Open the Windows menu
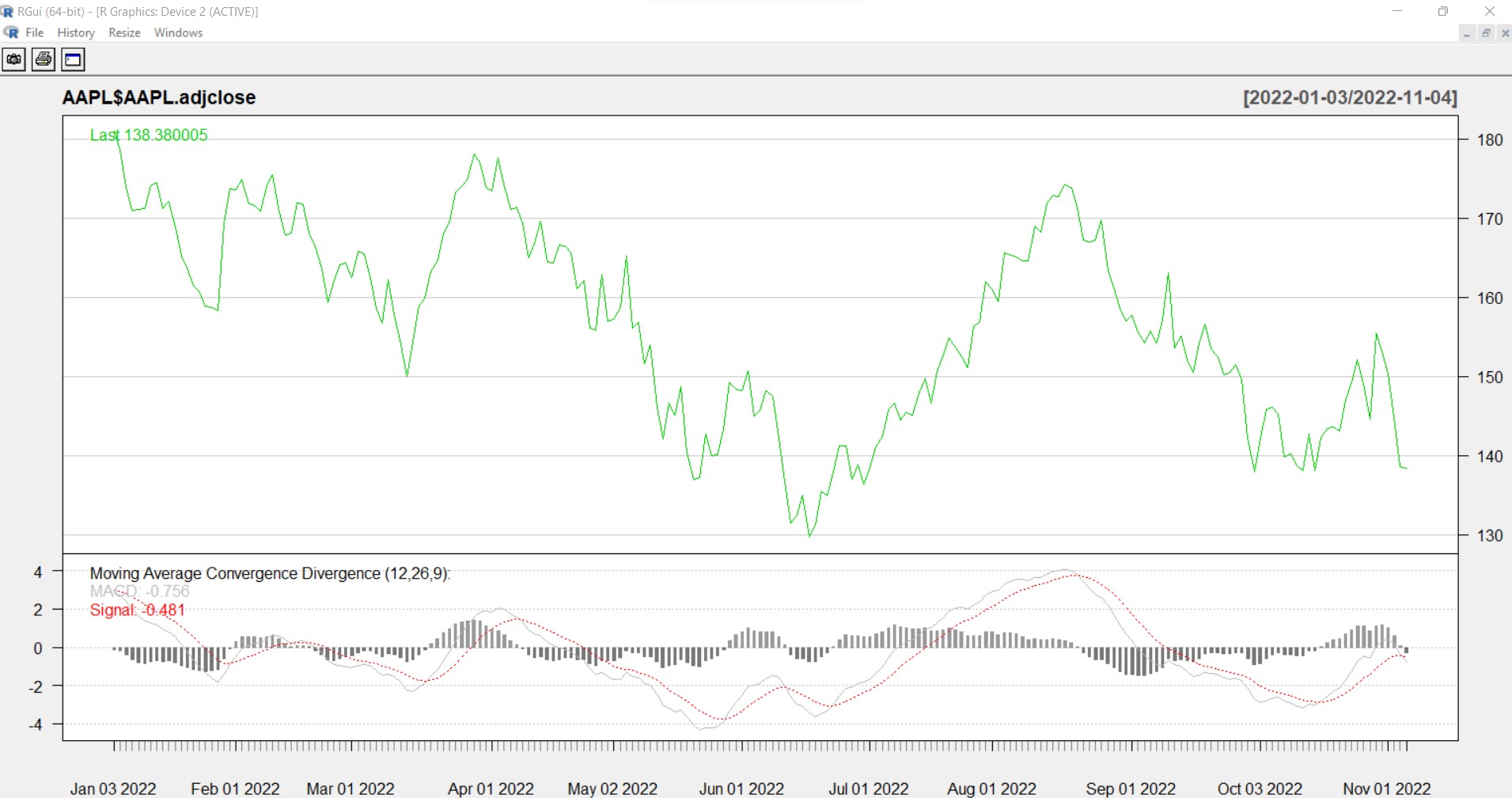Viewport: 1512px width, 798px height. pos(178,32)
